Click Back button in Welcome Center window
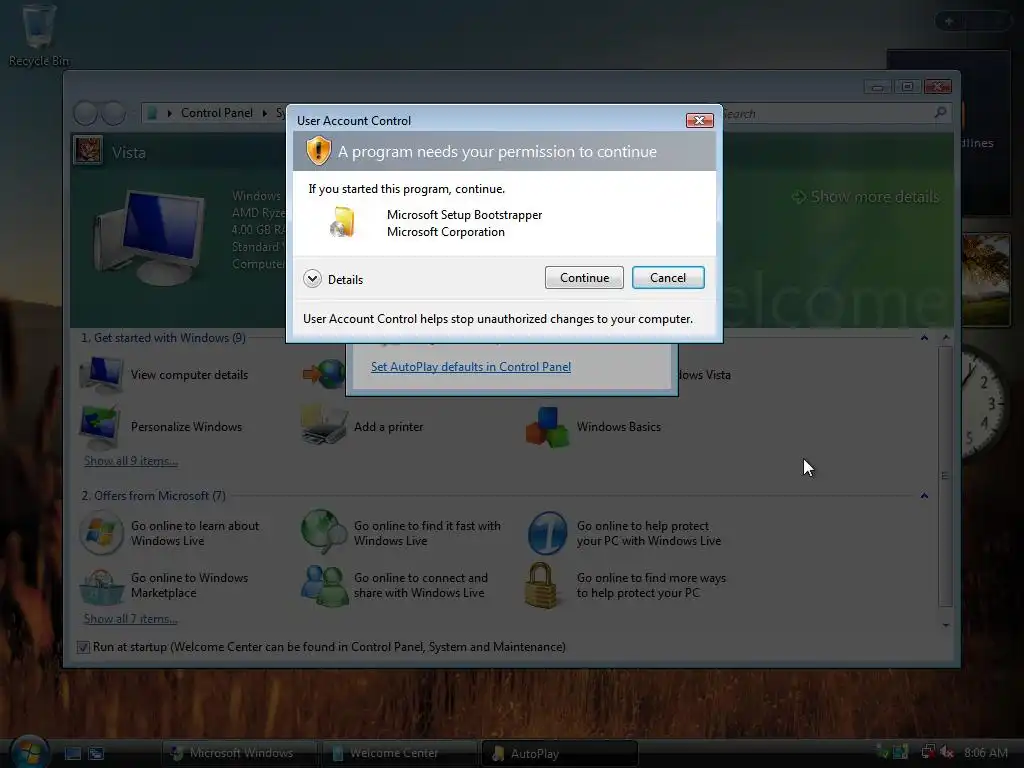 (86, 114)
